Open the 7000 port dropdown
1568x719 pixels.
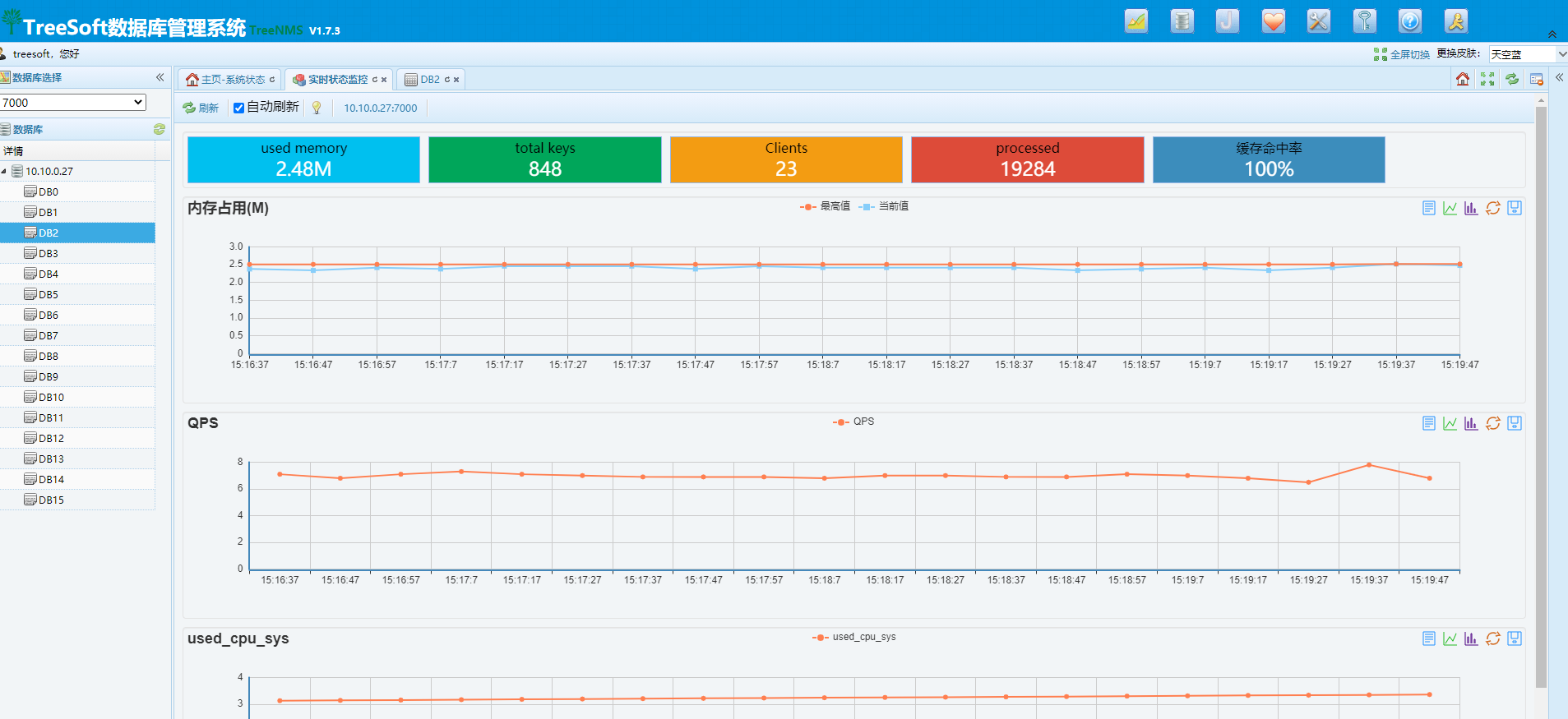point(73,103)
